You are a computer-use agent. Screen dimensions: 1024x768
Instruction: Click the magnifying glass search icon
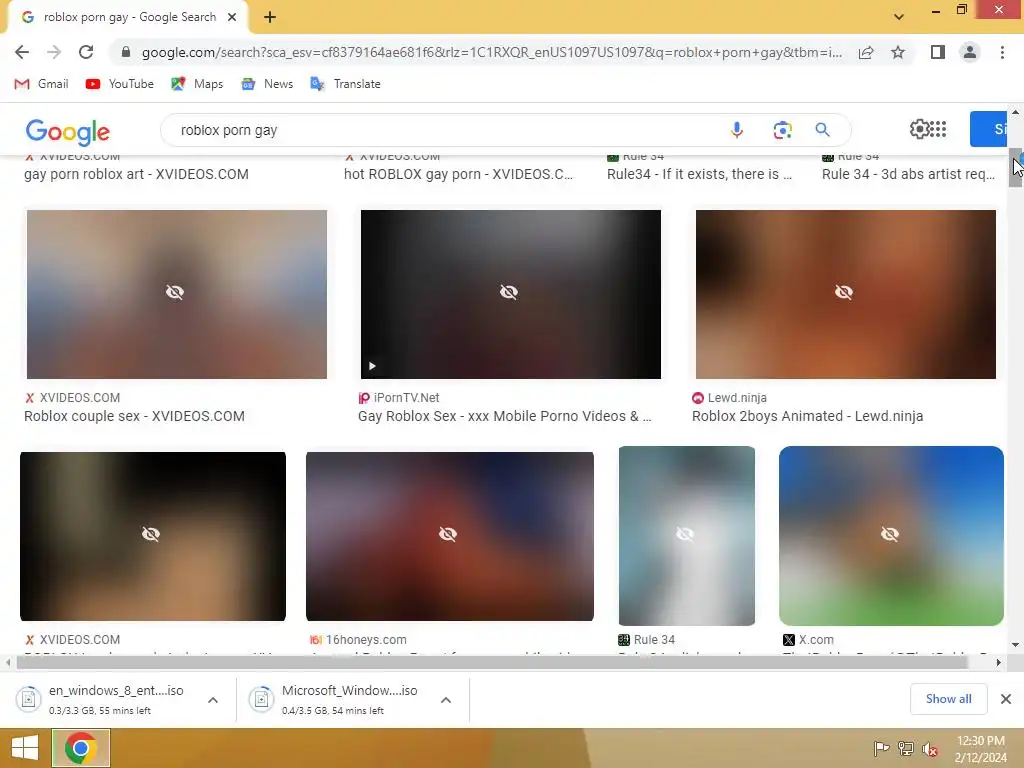pos(822,130)
